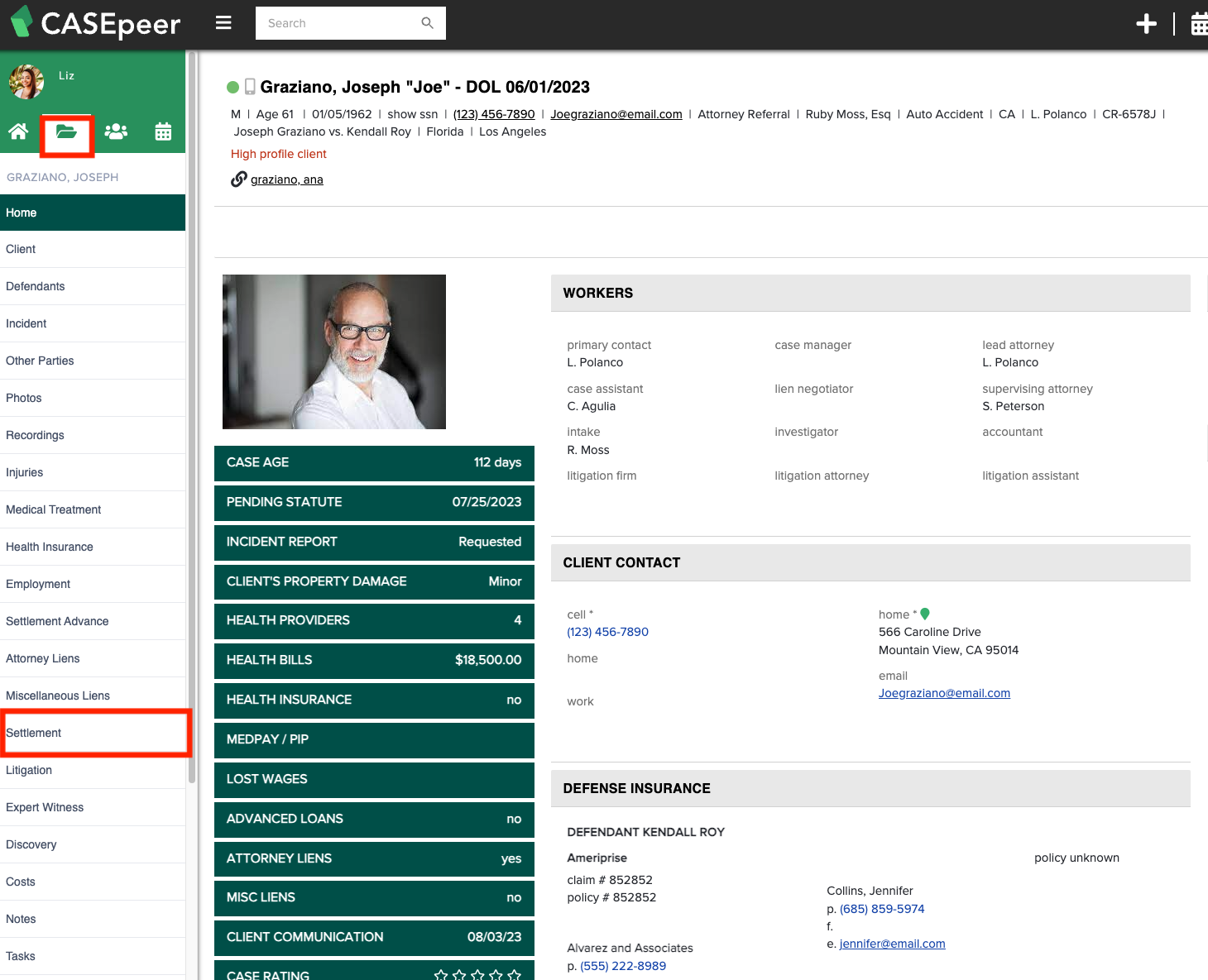Open the Attorney Liens sidebar item
The image size is (1208, 980).
click(x=93, y=658)
